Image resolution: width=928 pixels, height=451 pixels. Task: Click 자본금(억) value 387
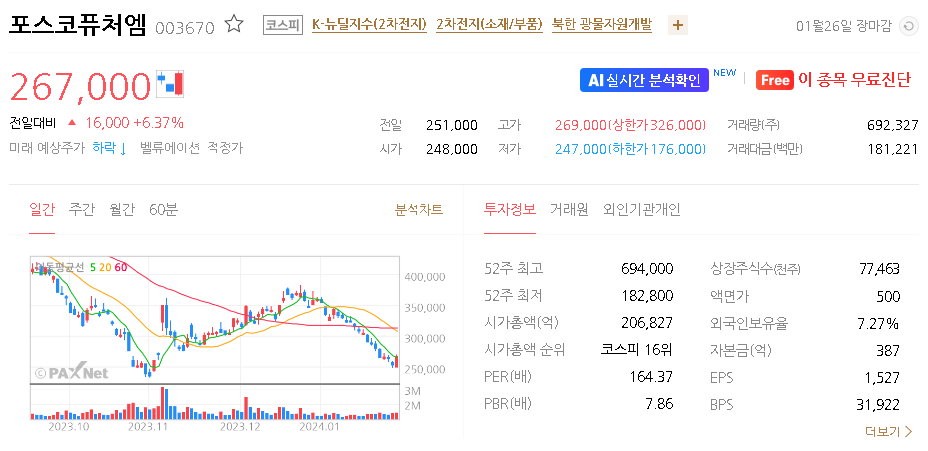[x=888, y=350]
